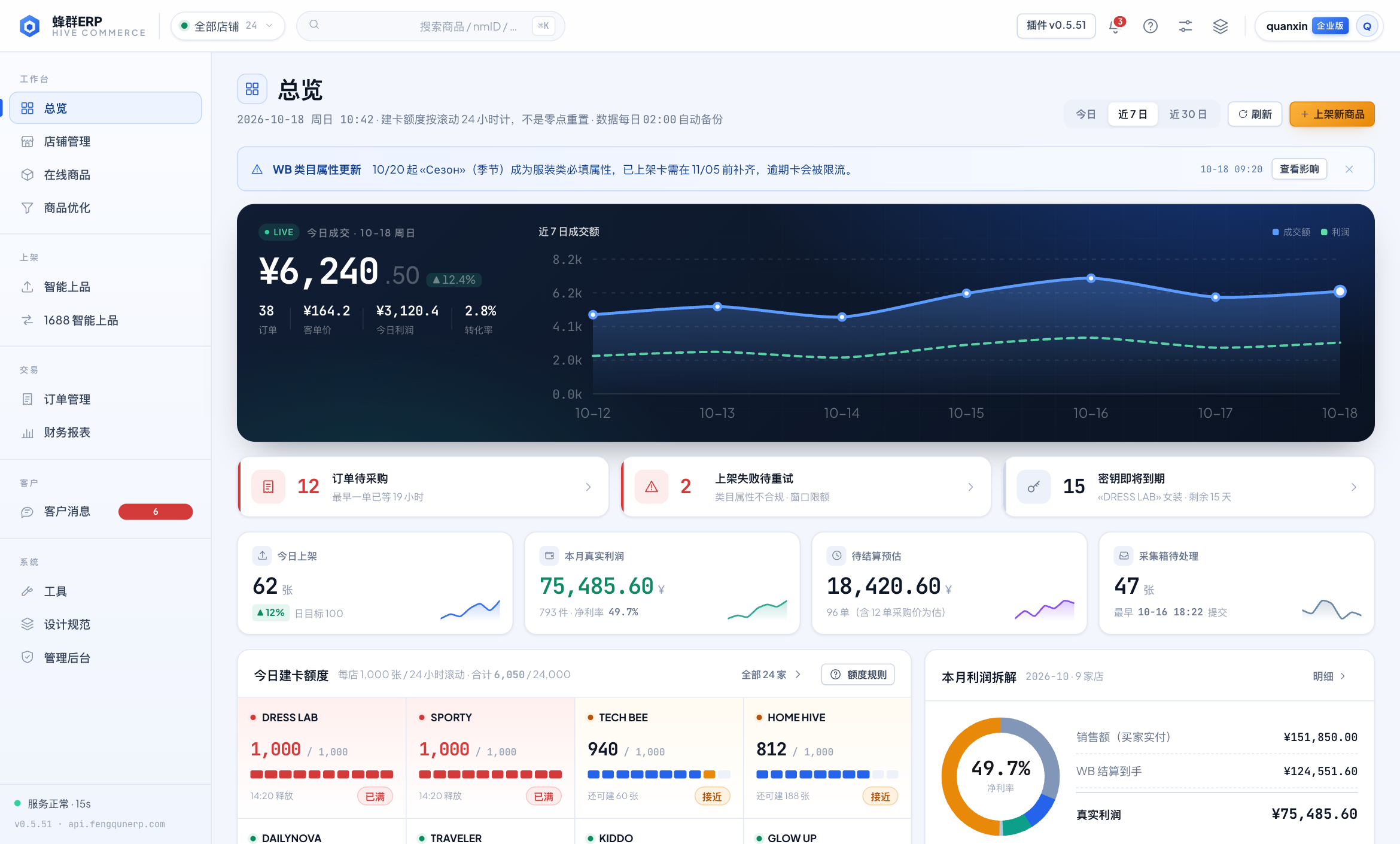
Task: Open 商品优化 funnel item
Action: [x=105, y=208]
